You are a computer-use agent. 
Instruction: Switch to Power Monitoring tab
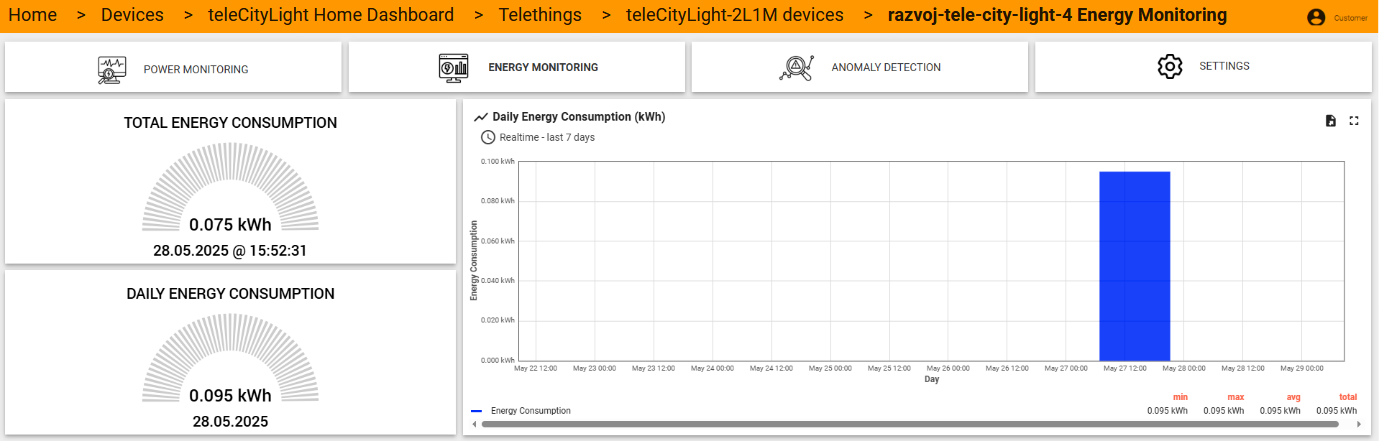[173, 67]
